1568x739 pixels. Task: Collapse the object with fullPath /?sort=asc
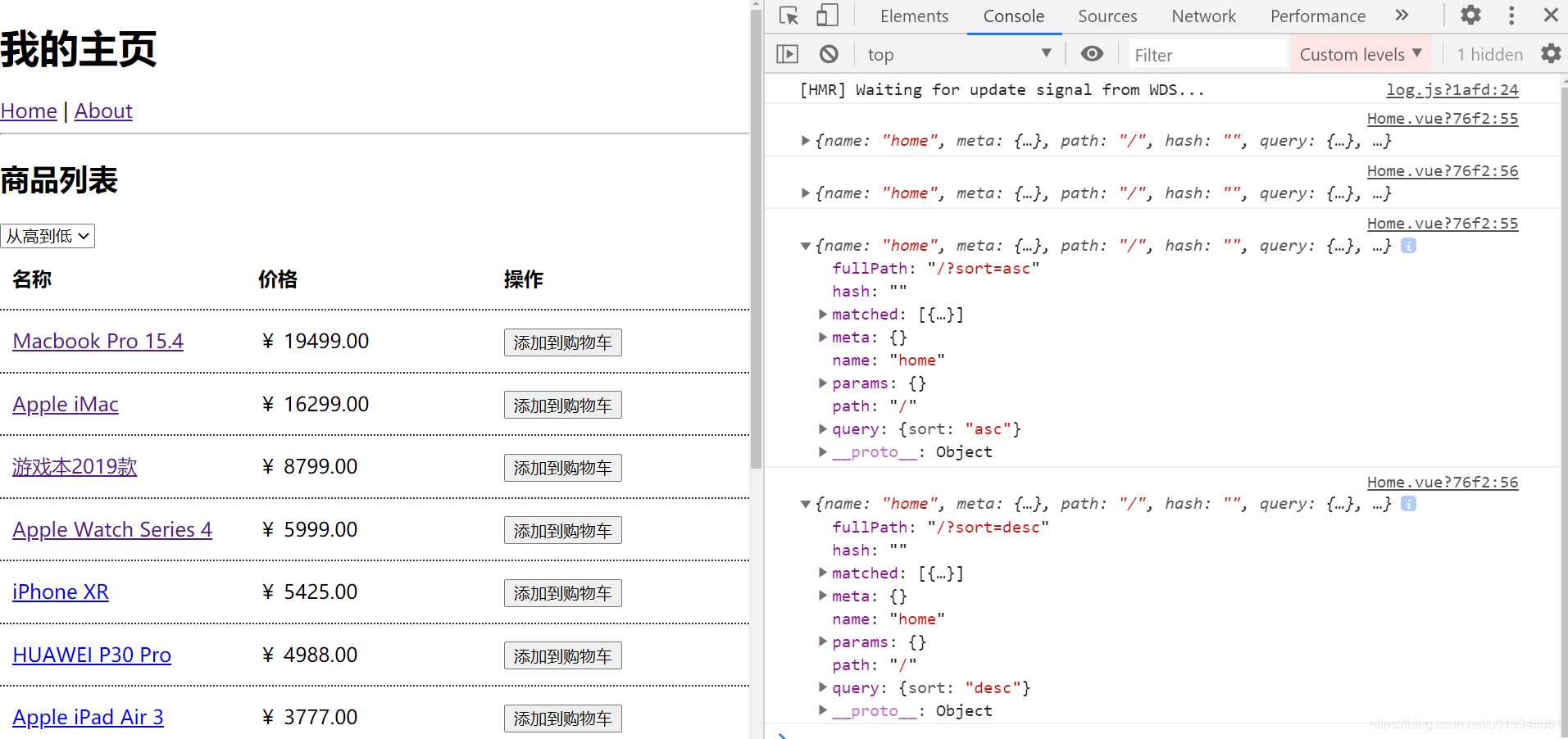(x=806, y=246)
